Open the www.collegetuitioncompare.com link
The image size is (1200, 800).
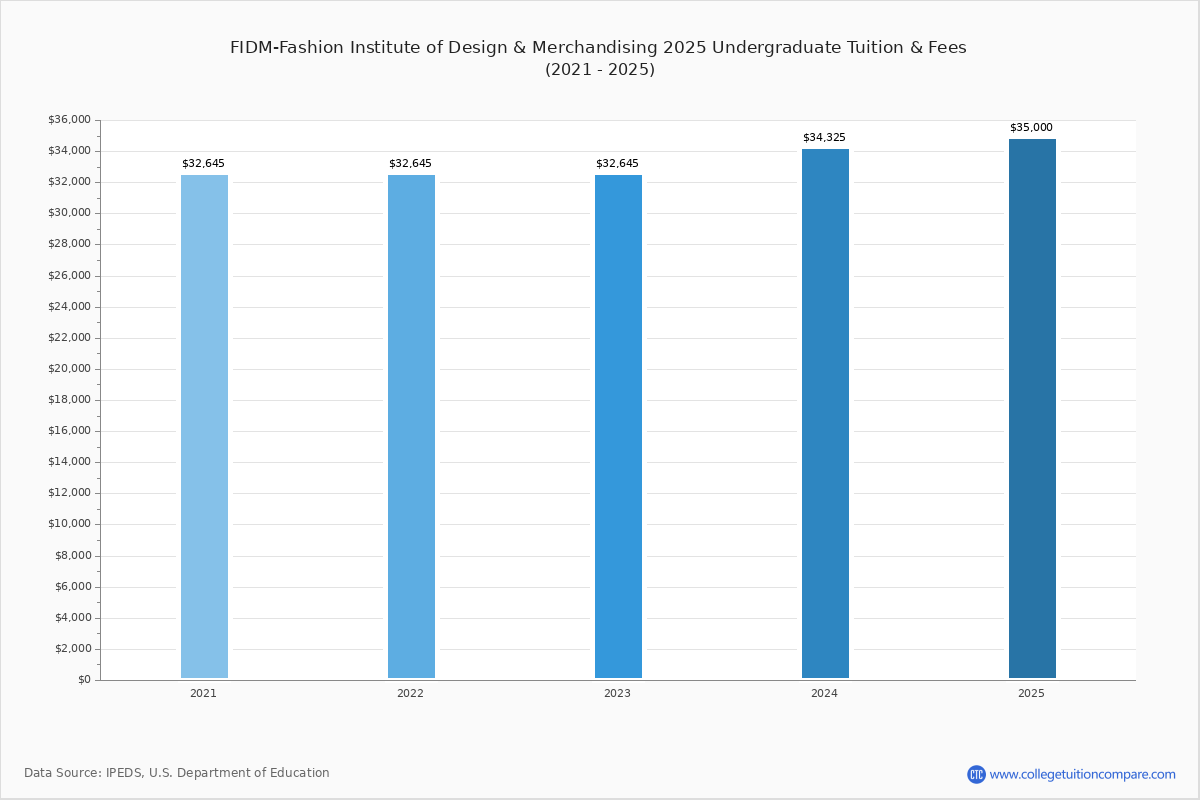click(x=1082, y=774)
